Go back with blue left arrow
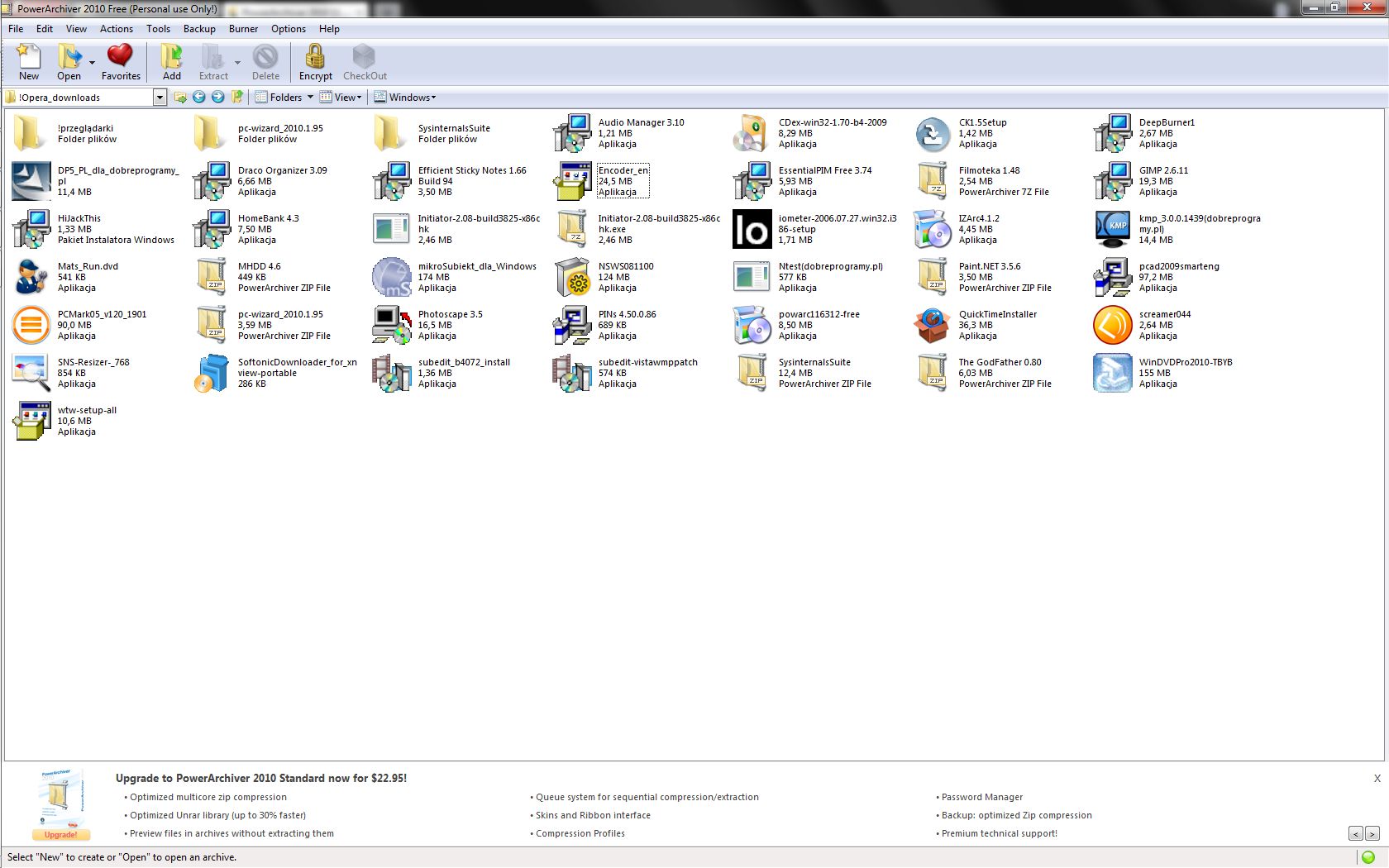This screenshot has width=1389, height=868. tap(199, 97)
